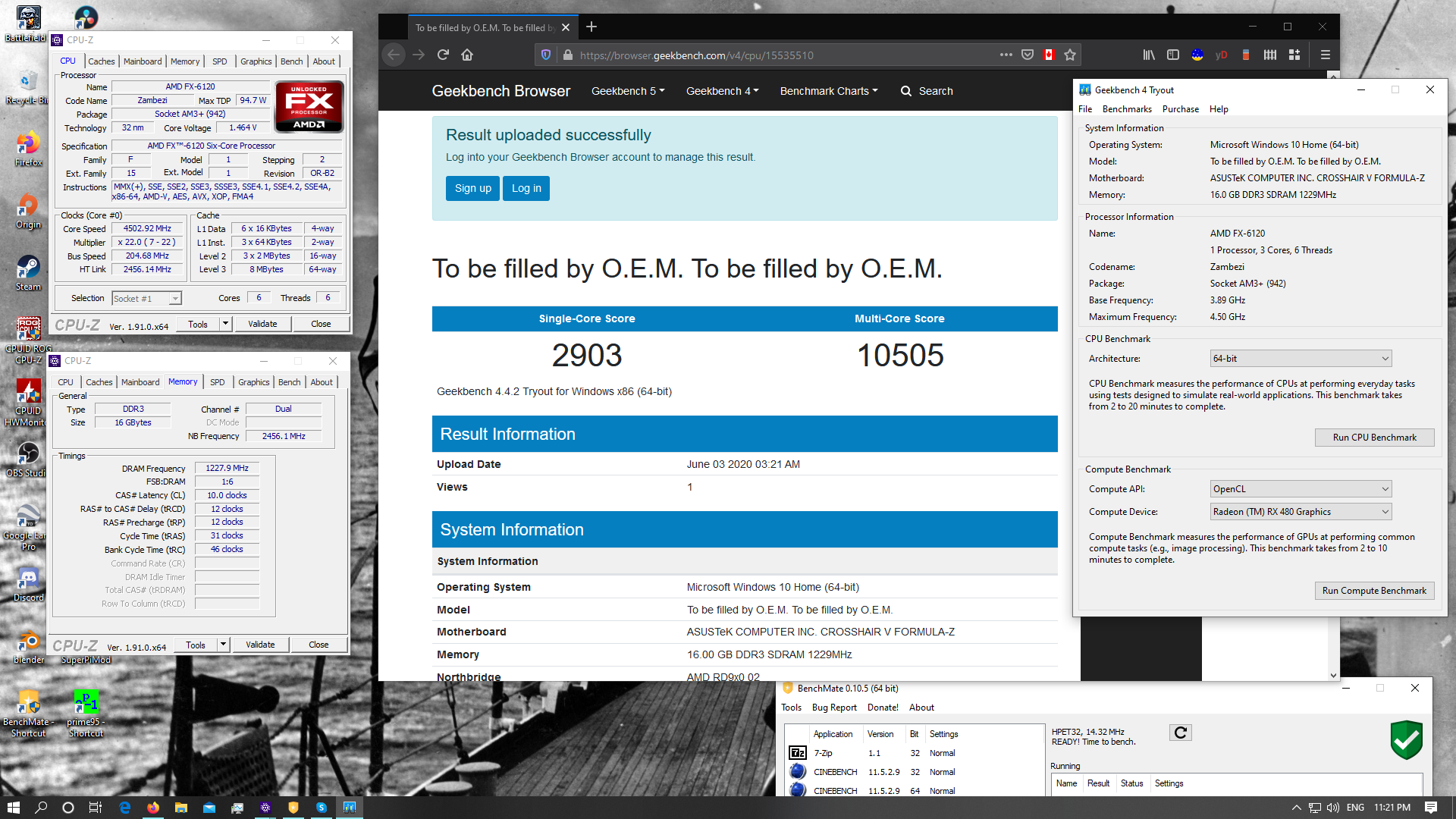Click the taskbar clock showing 11:21 PM

(1392, 808)
